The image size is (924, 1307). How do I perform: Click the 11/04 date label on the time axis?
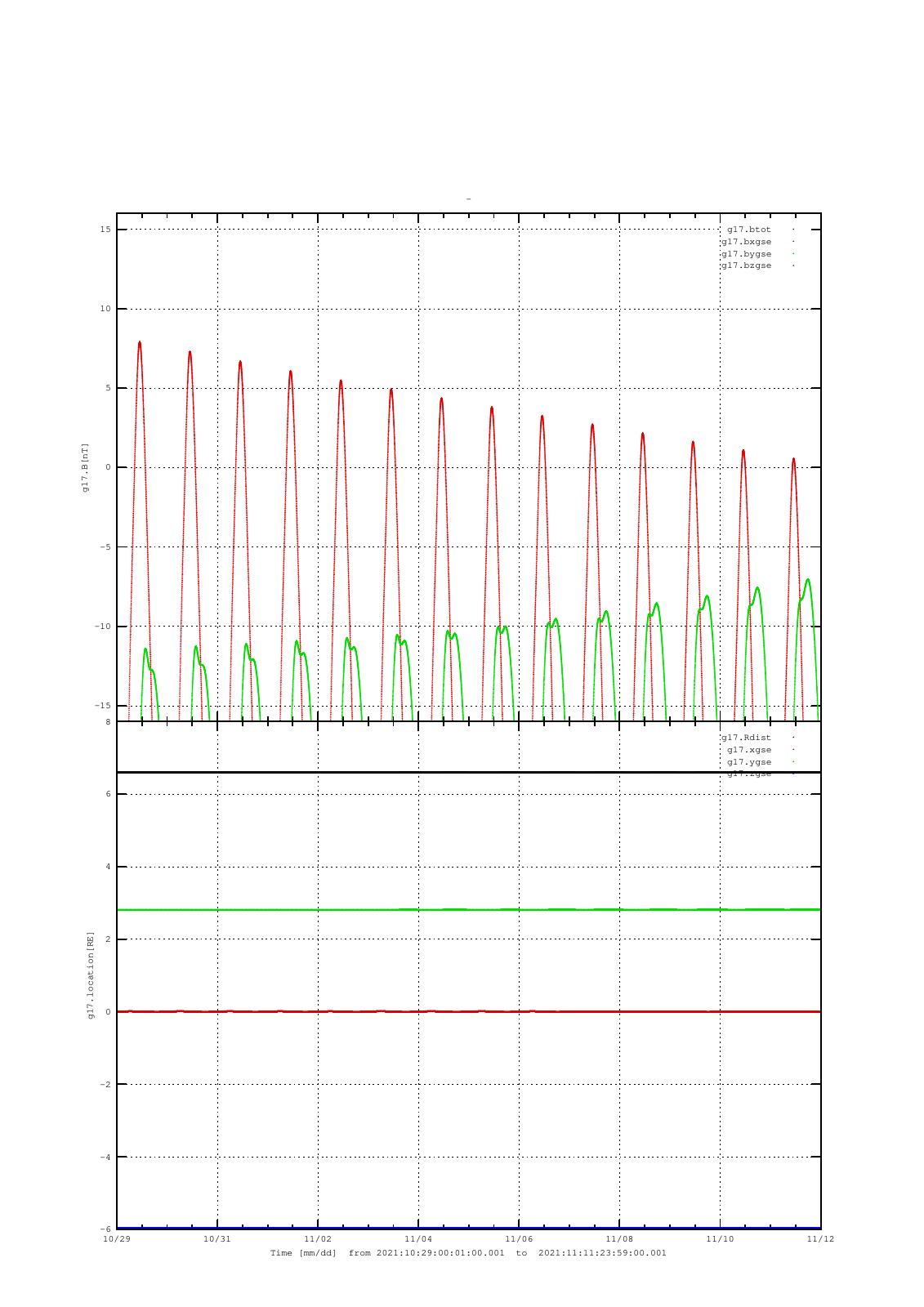(418, 1239)
